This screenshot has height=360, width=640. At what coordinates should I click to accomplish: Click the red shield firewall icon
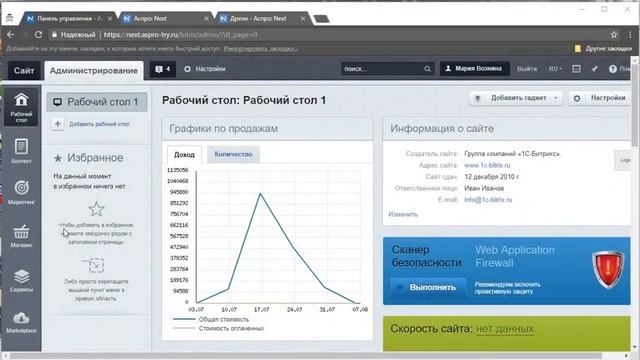(608, 269)
